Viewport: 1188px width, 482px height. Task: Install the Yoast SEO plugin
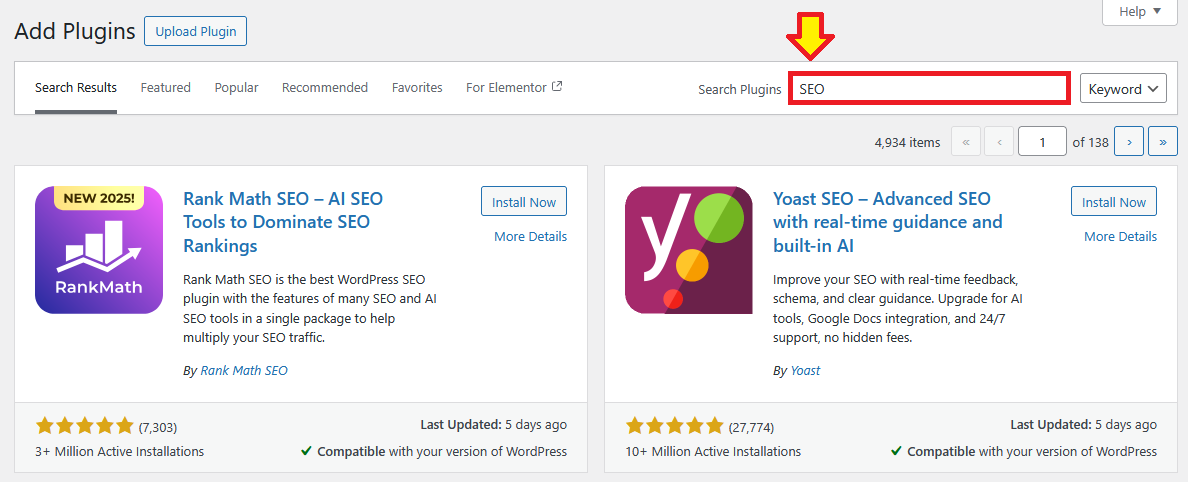pyautogui.click(x=1113, y=202)
